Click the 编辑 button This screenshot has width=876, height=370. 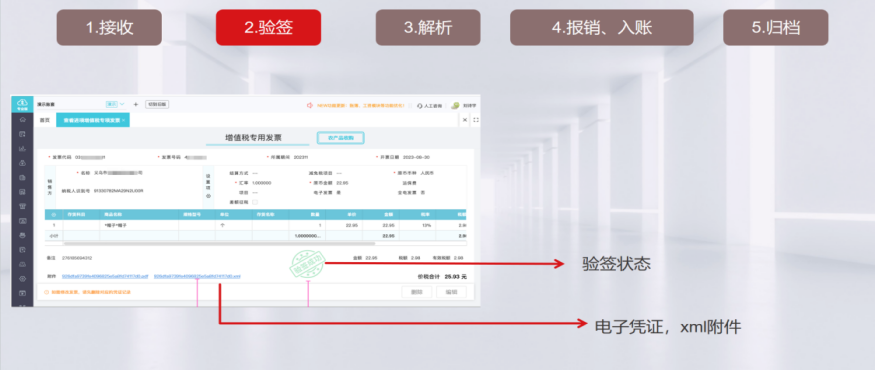451,292
